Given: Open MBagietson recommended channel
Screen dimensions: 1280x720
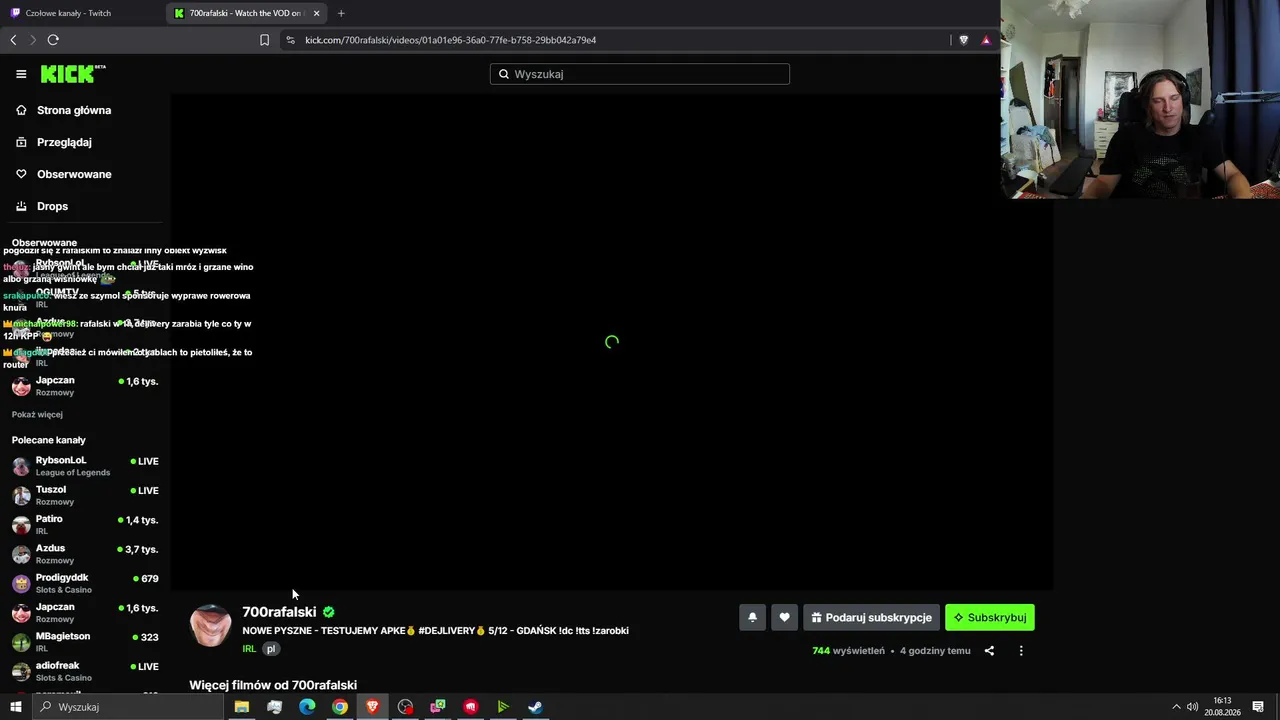Looking at the screenshot, I should point(85,641).
